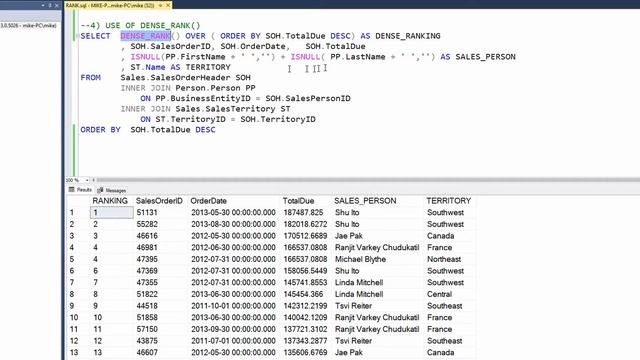Click ST.TerritoryID in the ON clause
The image size is (640, 360).
[x=190, y=119]
